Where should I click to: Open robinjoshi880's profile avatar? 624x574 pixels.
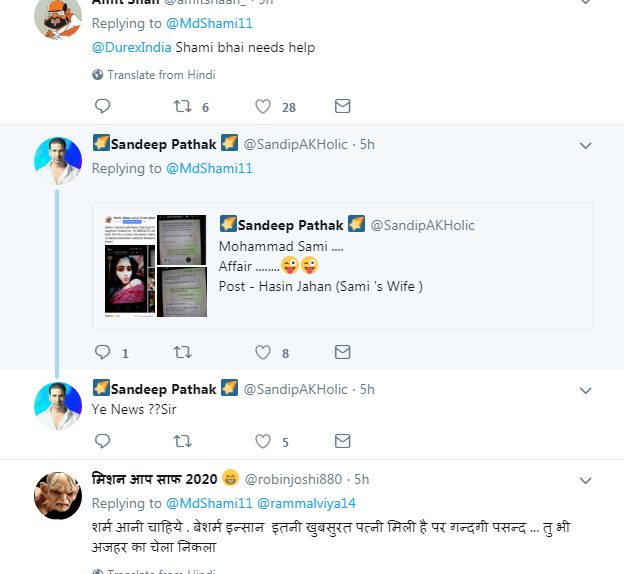pos(58,492)
